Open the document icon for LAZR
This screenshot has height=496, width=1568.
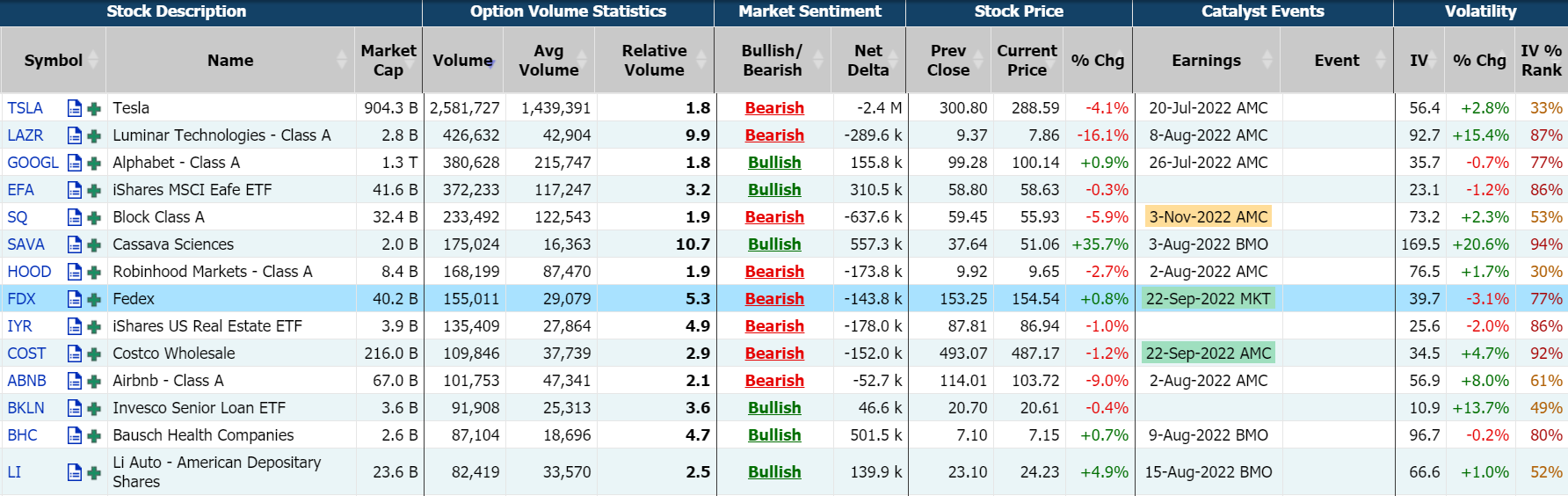click(75, 135)
